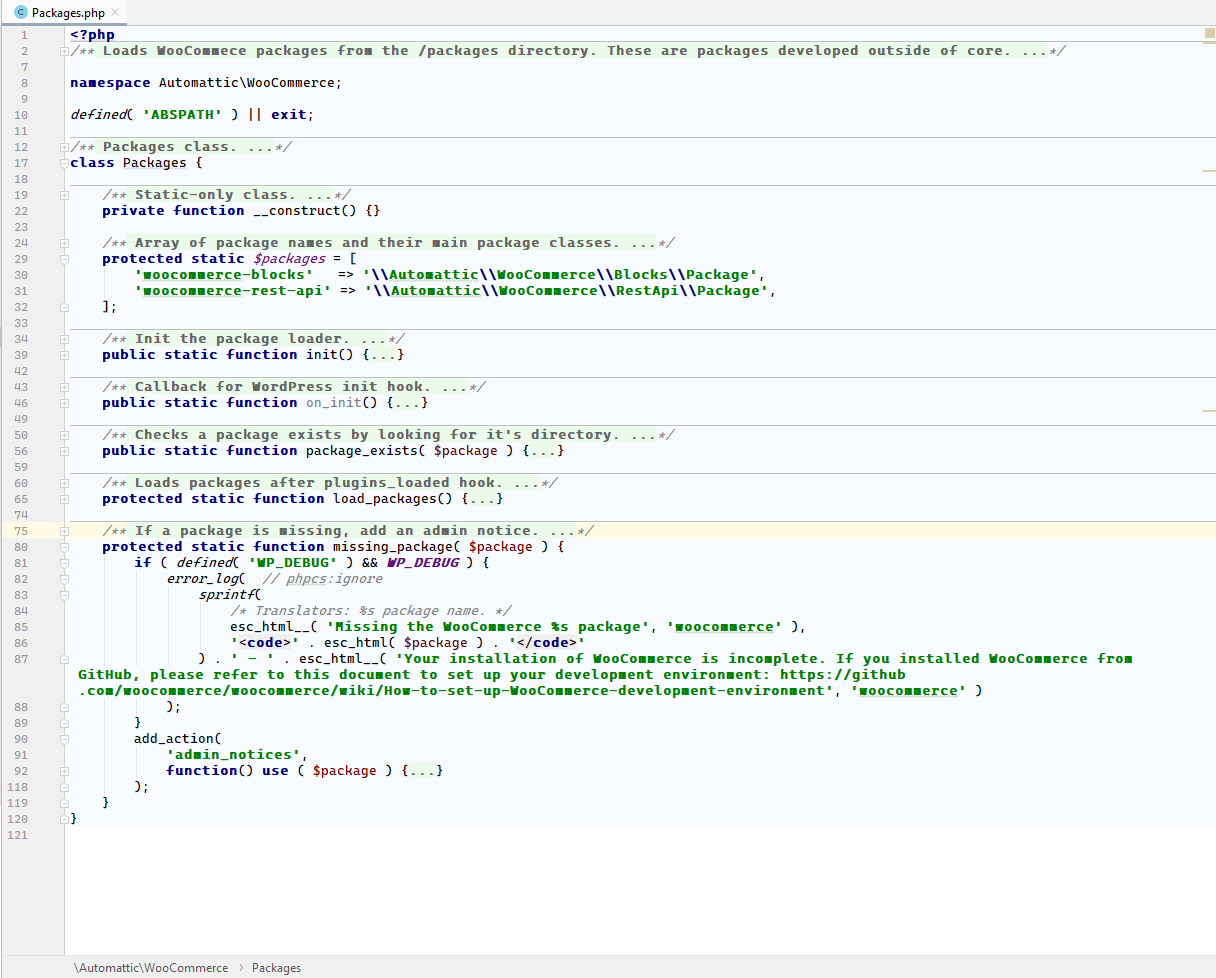This screenshot has height=978, width=1216.
Task: Collapse the $packages array at line 29
Action: [65, 259]
